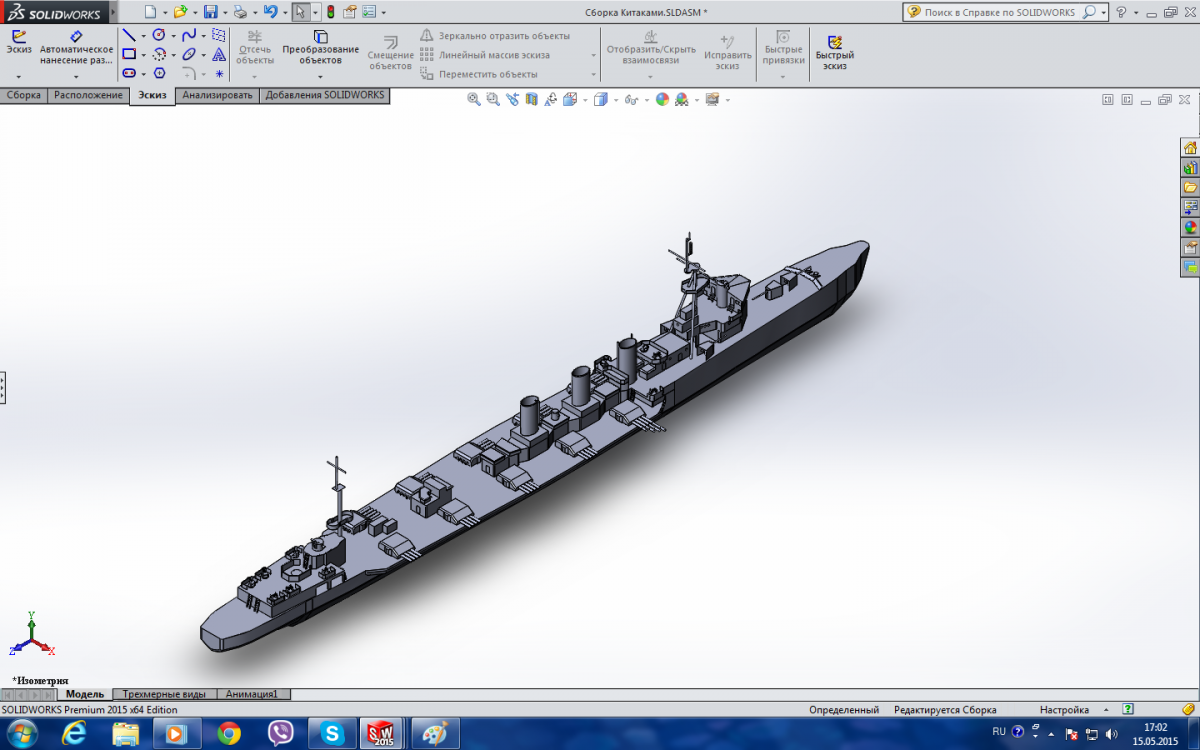This screenshot has height=750, width=1200.
Task: Undo the last action
Action: pyautogui.click(x=270, y=12)
